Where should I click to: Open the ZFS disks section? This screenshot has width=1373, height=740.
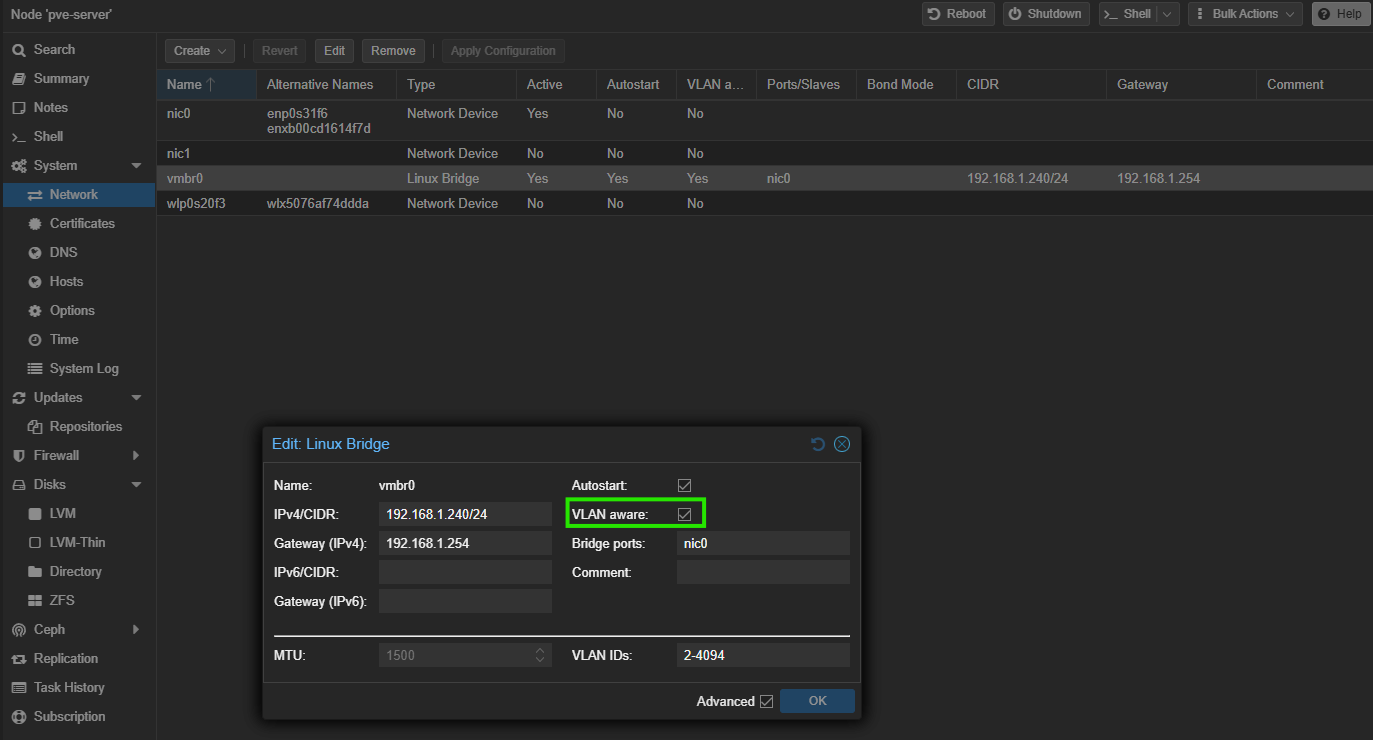pos(62,600)
